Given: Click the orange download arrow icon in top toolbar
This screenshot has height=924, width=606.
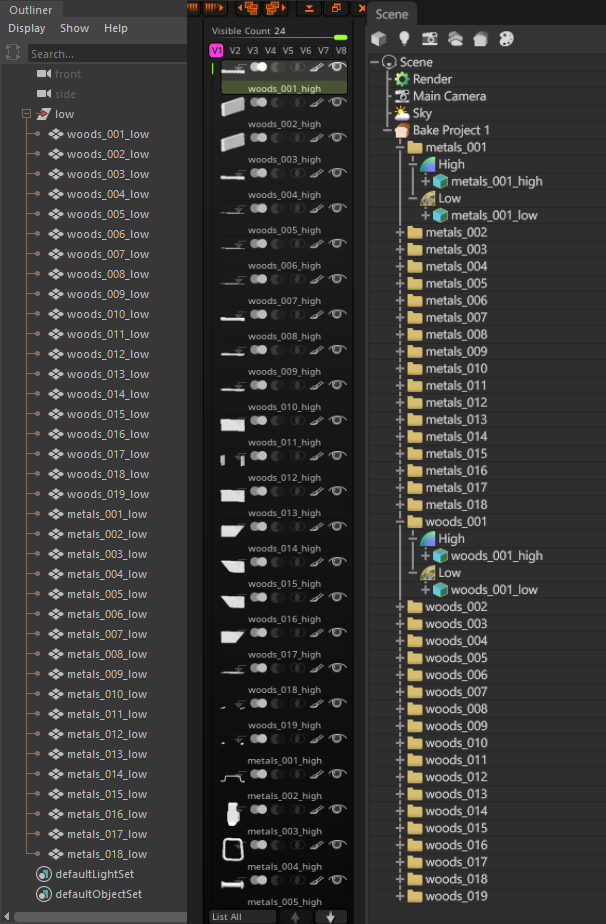Looking at the screenshot, I should click(309, 8).
